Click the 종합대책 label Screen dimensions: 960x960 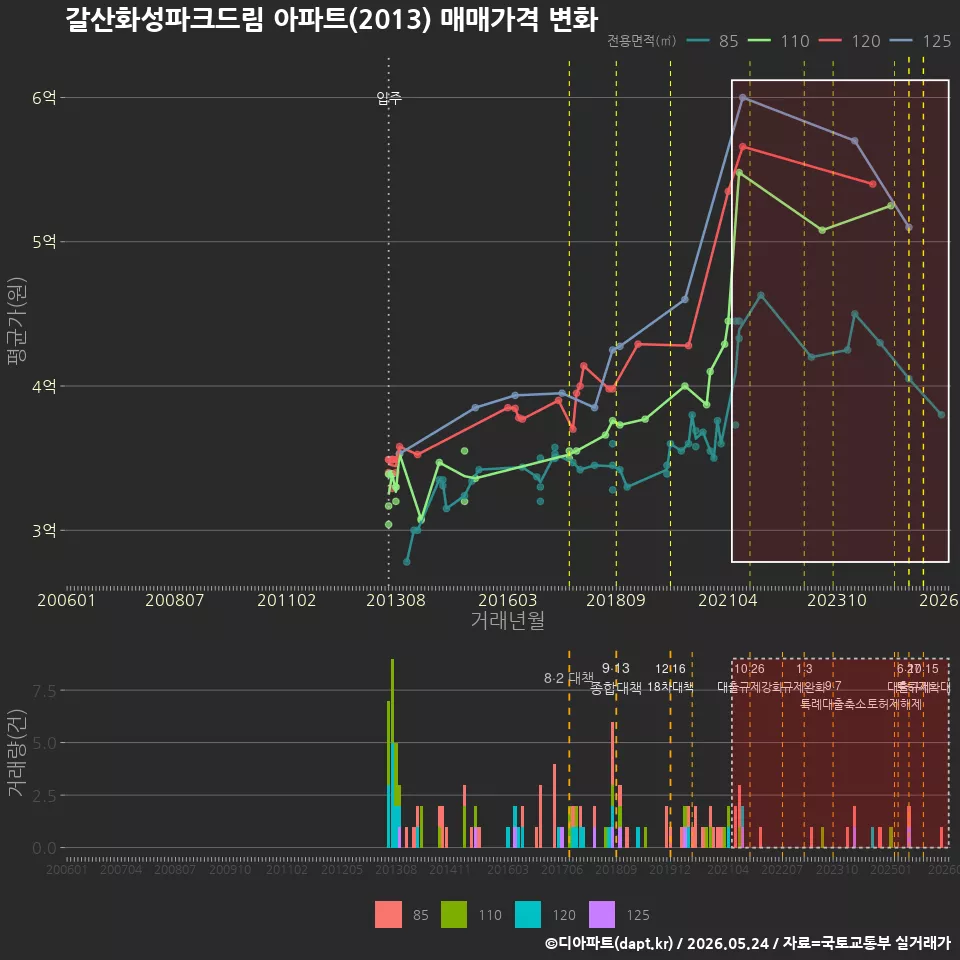(x=616, y=688)
